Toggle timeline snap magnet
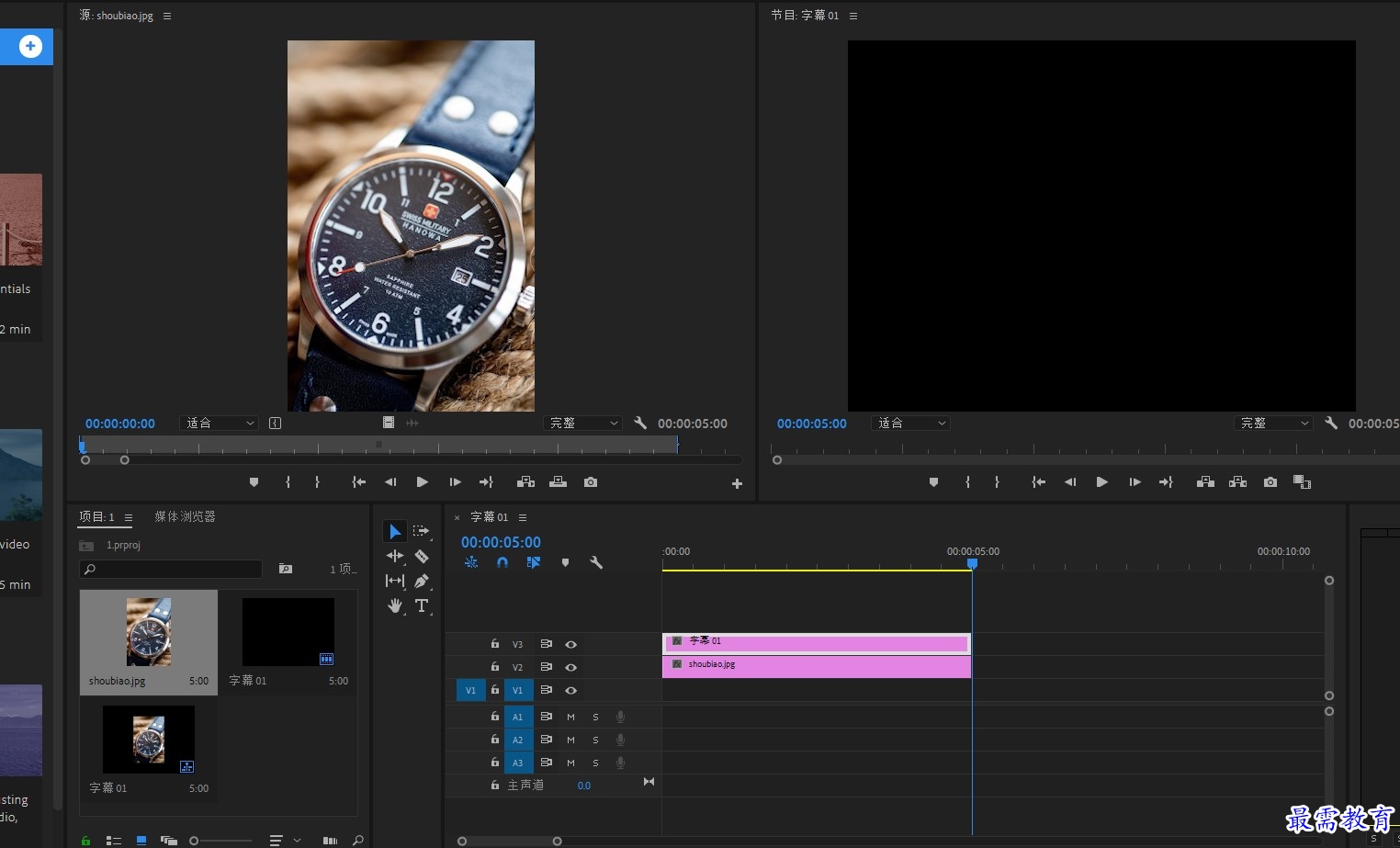 click(502, 562)
